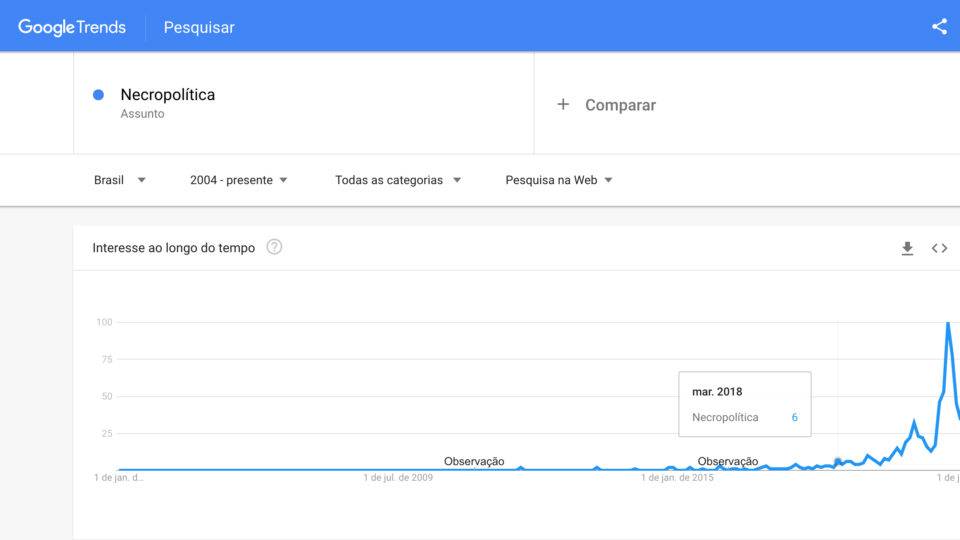This screenshot has width=960, height=540.
Task: Click the mar. 2018 data point marker
Action: click(x=838, y=462)
